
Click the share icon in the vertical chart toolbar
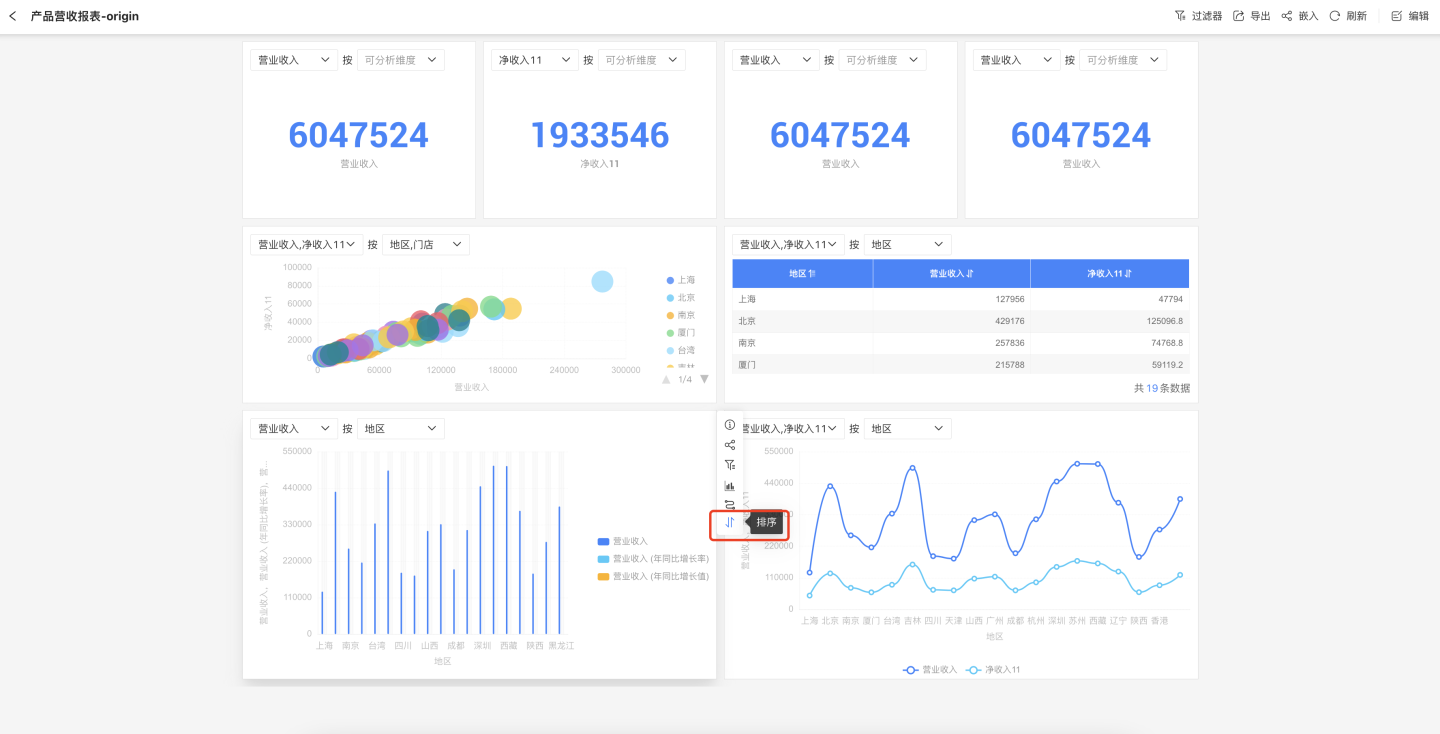click(730, 445)
